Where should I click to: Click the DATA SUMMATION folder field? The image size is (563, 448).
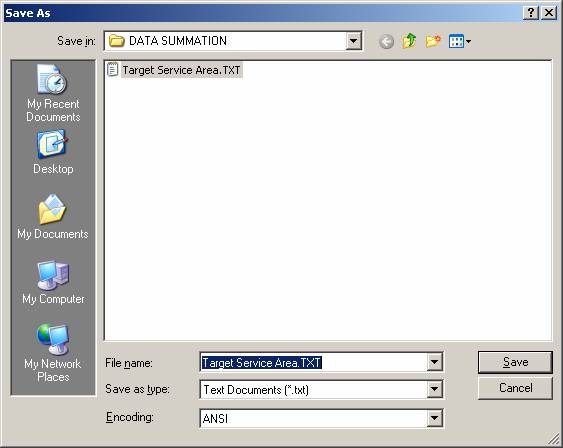point(225,41)
